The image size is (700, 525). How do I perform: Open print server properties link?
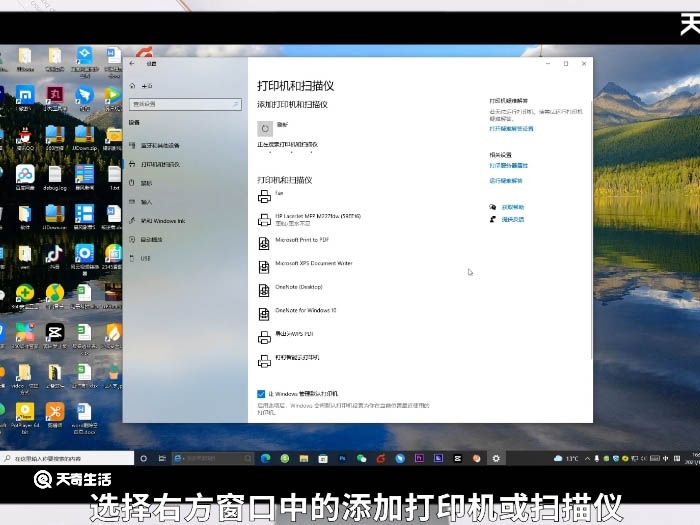[508, 166]
